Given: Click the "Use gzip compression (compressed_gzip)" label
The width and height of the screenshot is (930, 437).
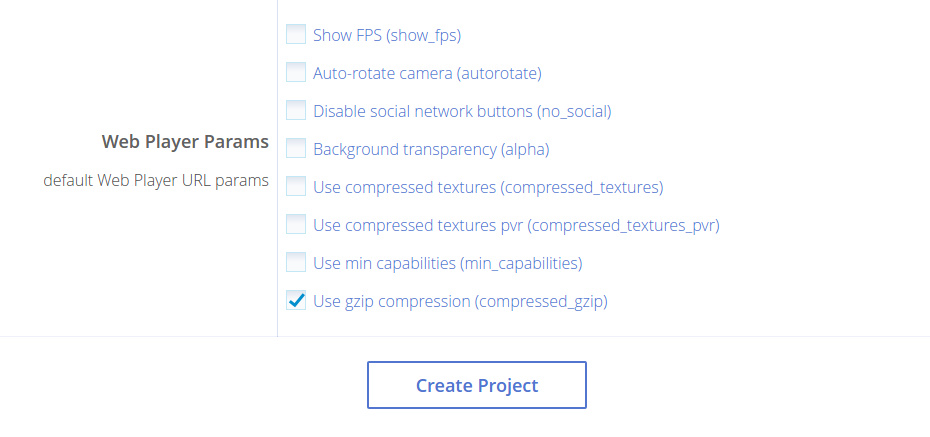Looking at the screenshot, I should pyautogui.click(x=459, y=301).
